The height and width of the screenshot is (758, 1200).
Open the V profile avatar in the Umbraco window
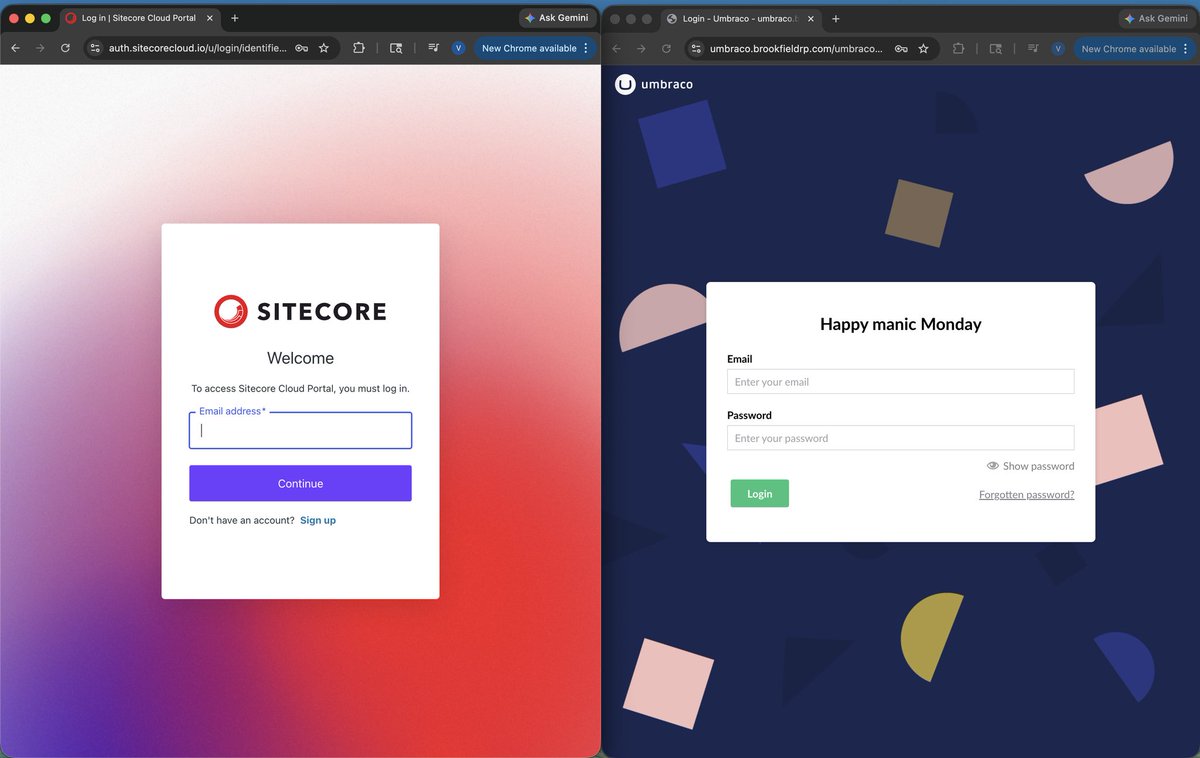tap(1057, 48)
